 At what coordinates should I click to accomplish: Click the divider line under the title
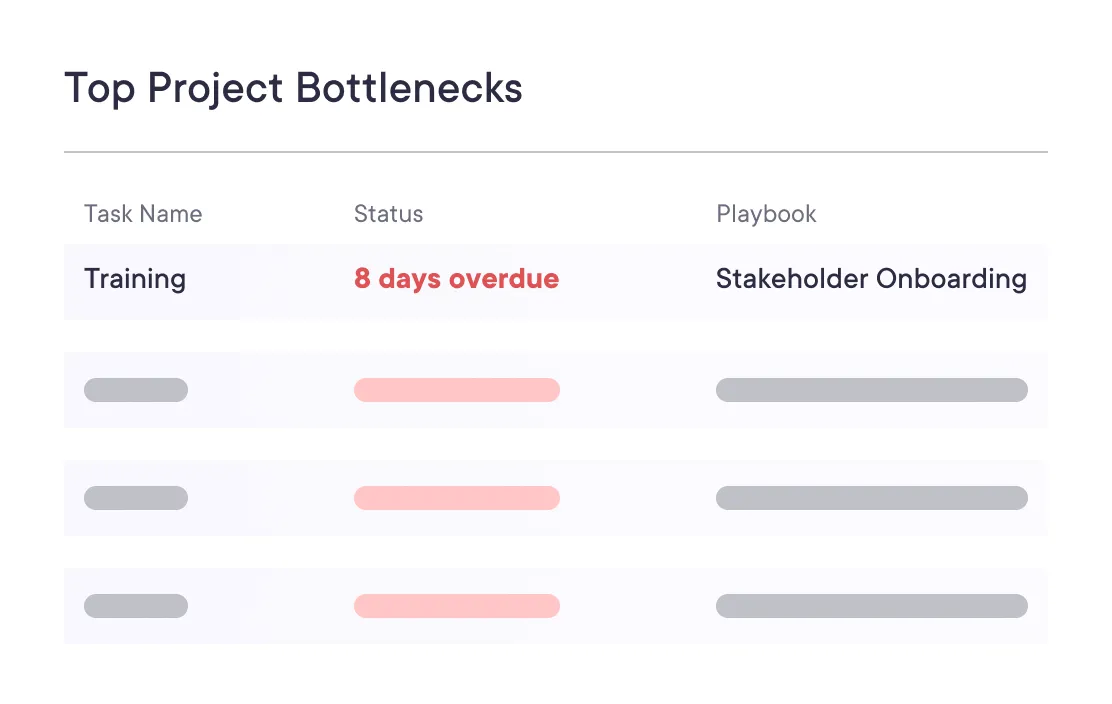point(556,152)
